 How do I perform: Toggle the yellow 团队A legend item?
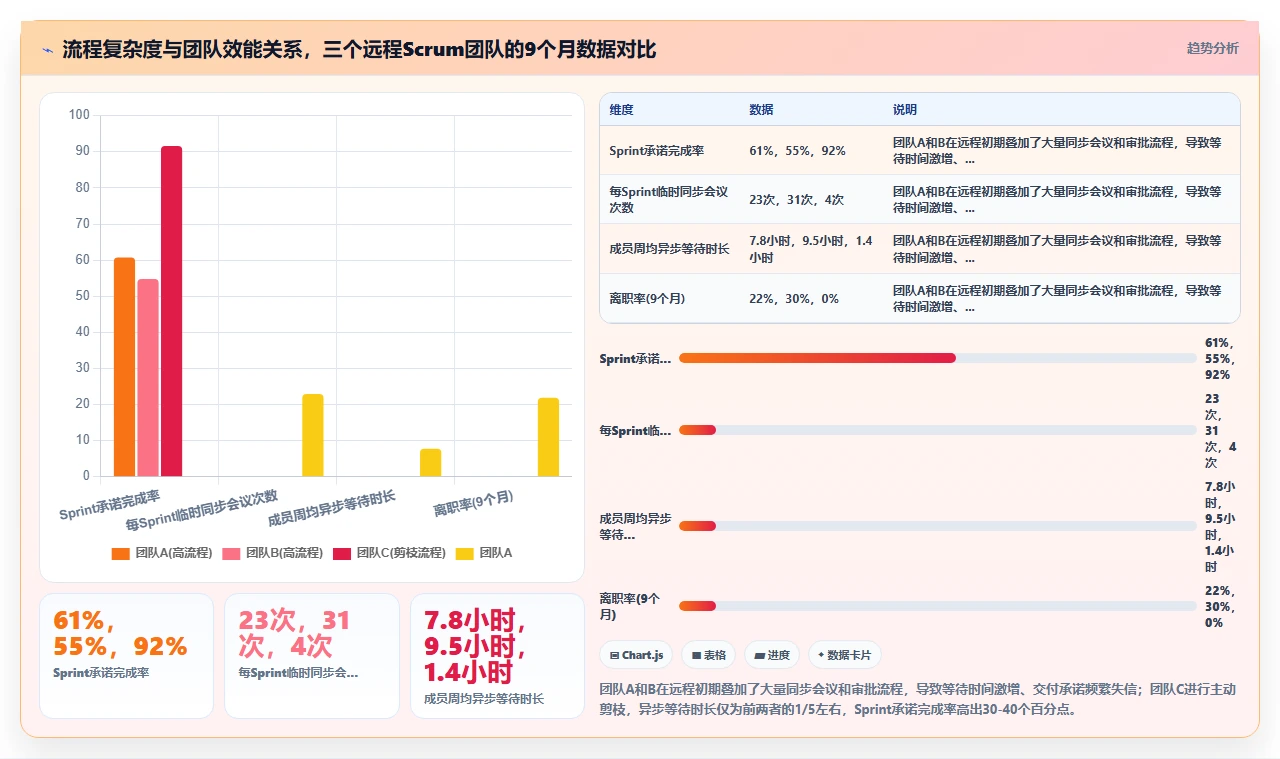(484, 553)
